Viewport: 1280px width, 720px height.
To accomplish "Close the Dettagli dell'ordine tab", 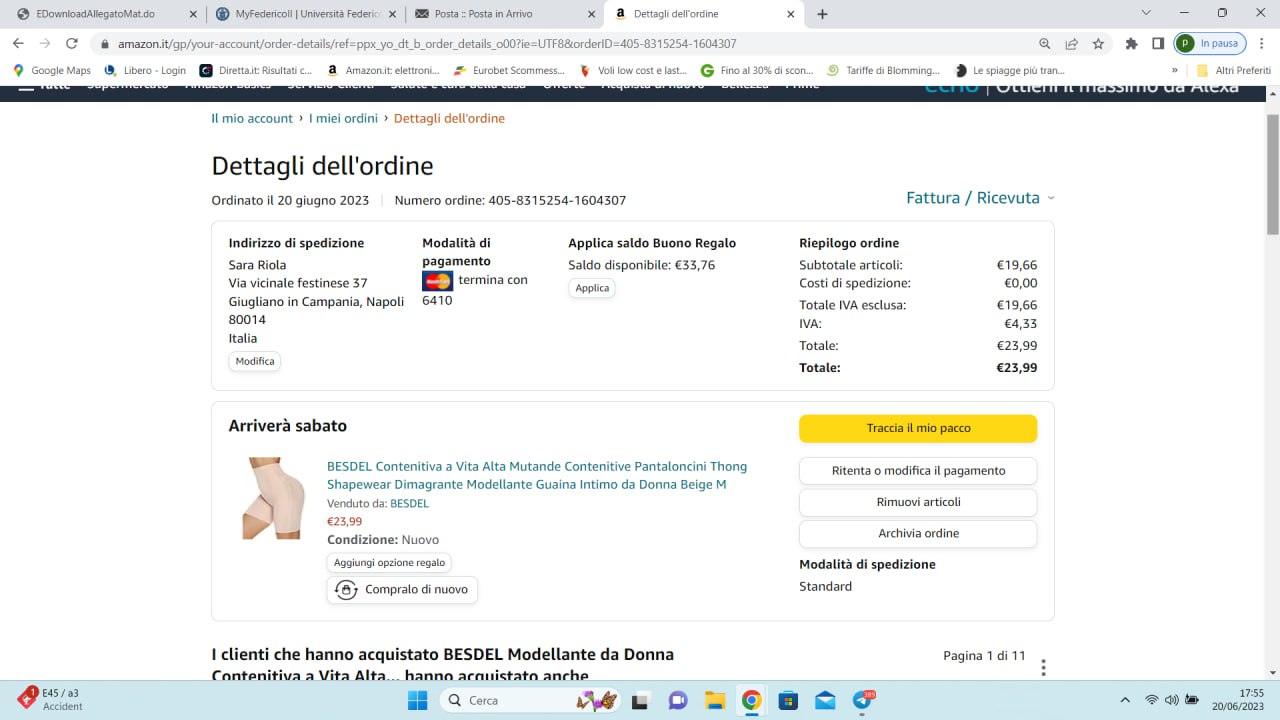I will coord(791,14).
